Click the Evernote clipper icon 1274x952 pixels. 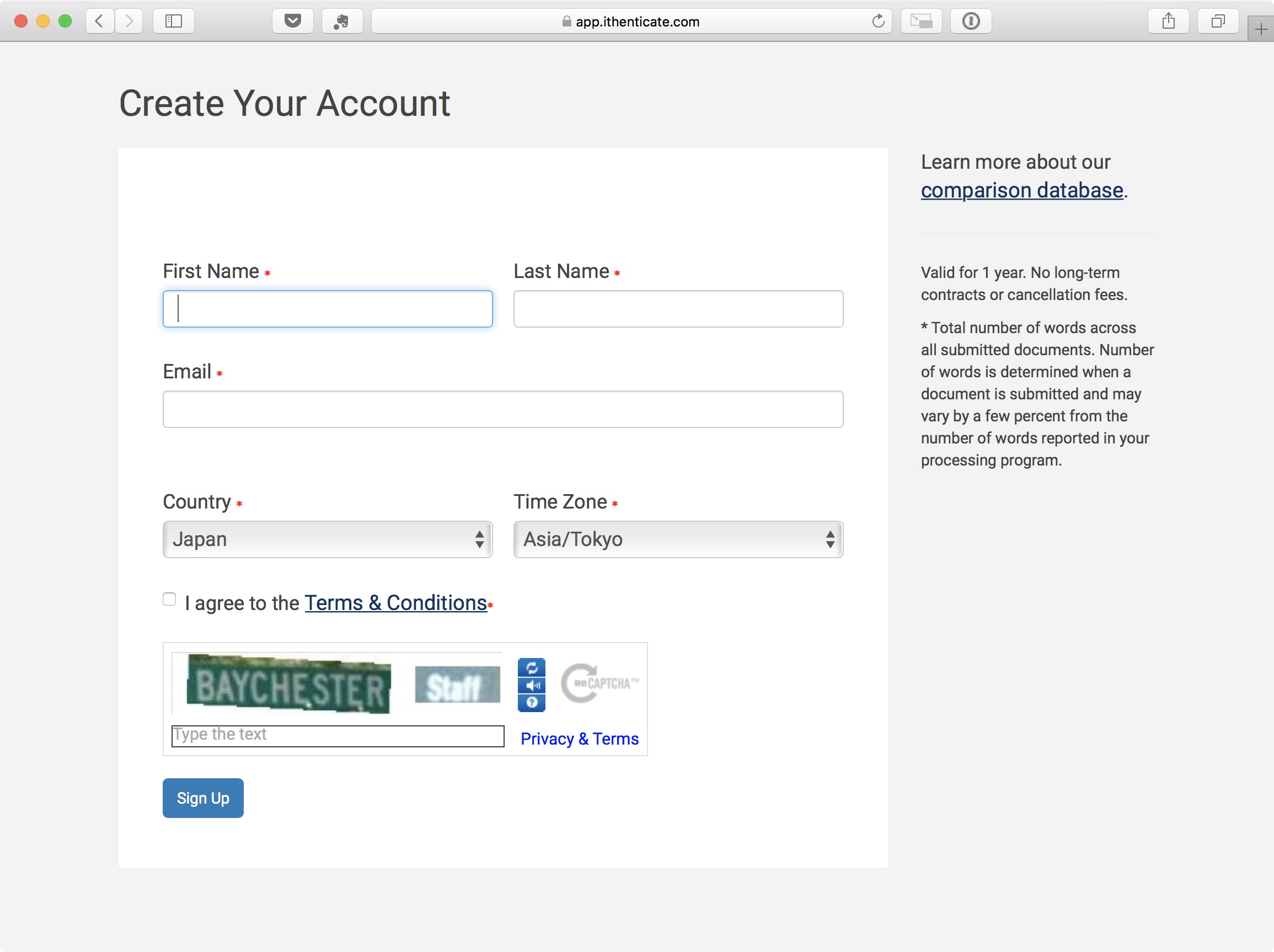(341, 22)
